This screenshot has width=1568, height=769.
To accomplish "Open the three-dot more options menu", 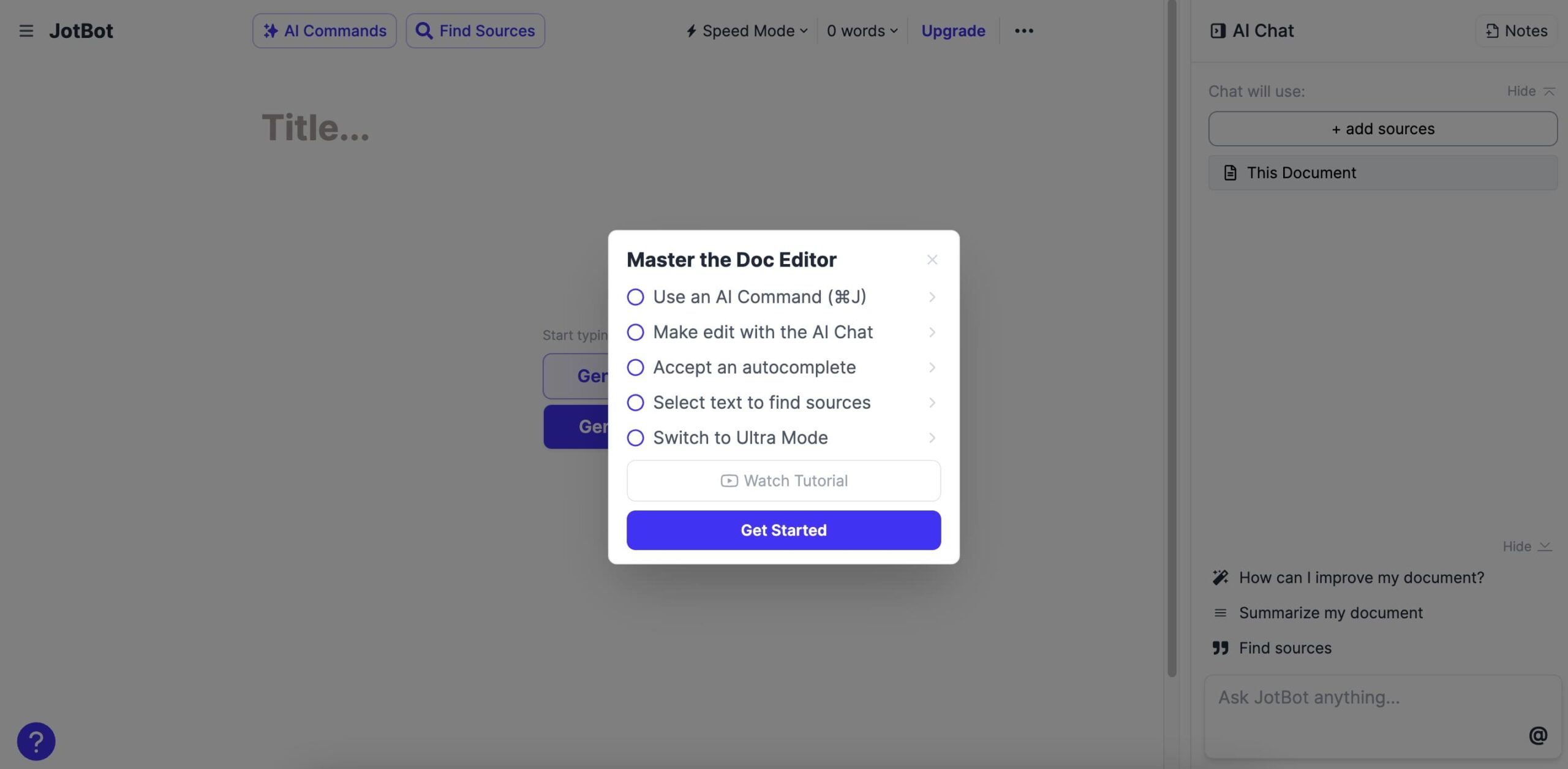I will click(1023, 31).
